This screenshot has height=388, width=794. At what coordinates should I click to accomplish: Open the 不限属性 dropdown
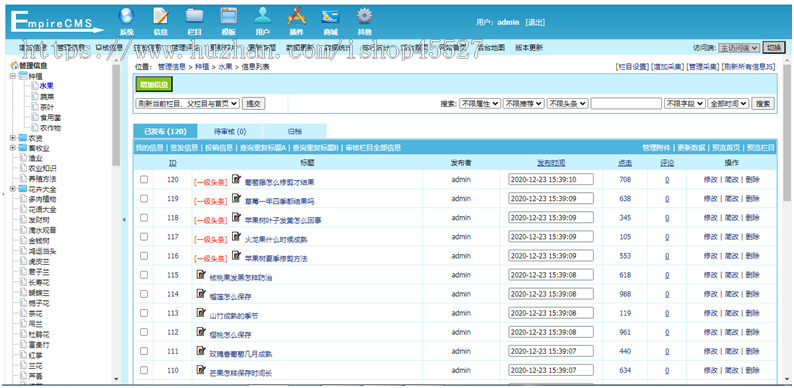click(480, 103)
